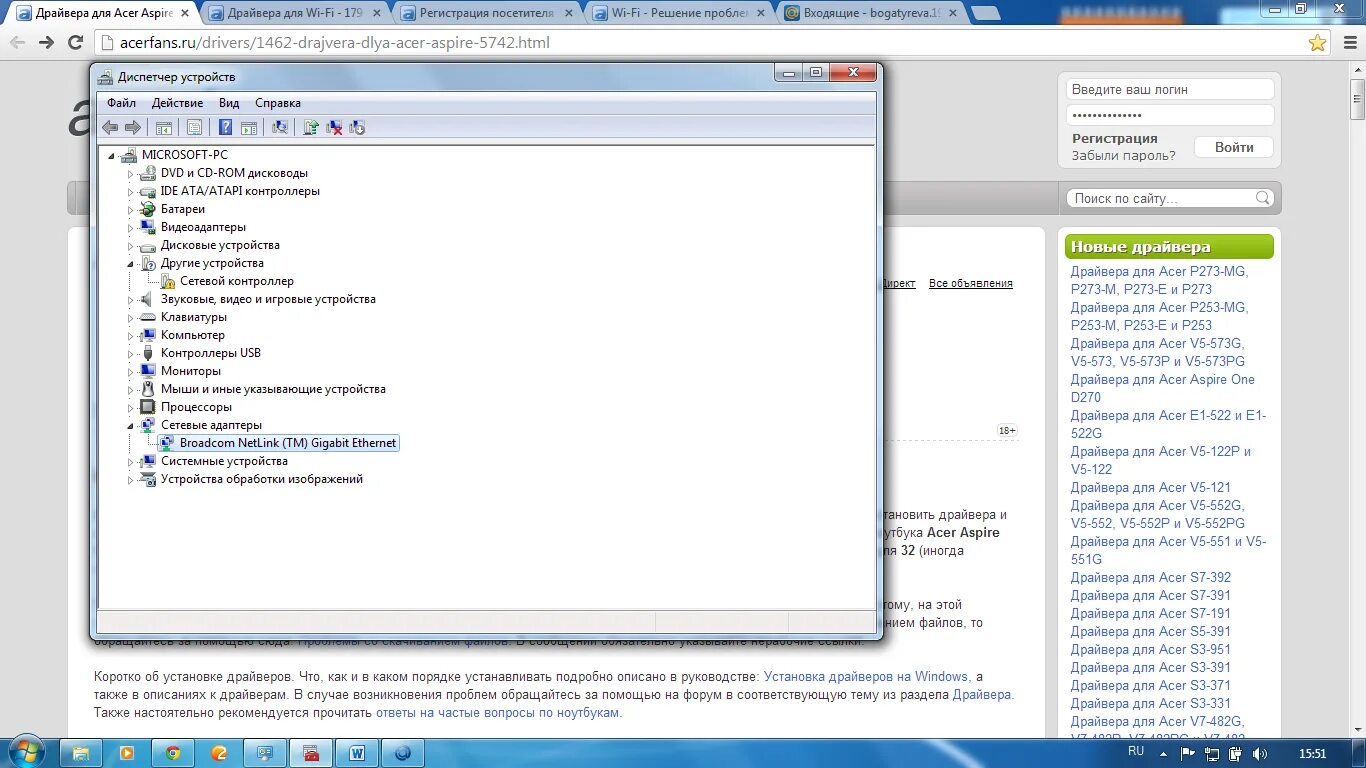Viewport: 1366px width, 768px height.
Task: Open media player taskbar icon
Action: (x=127, y=753)
